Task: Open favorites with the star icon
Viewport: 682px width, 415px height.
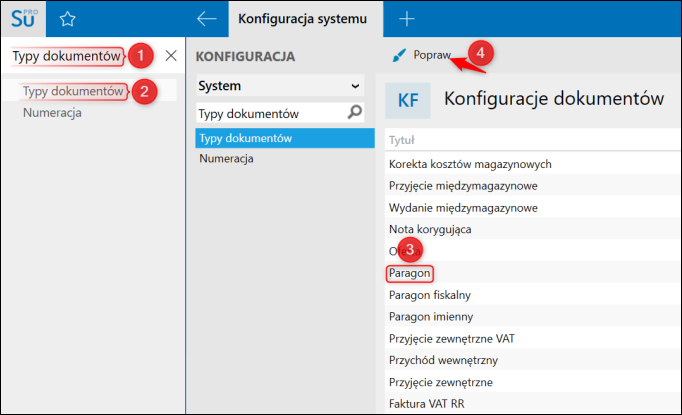Action: click(67, 18)
